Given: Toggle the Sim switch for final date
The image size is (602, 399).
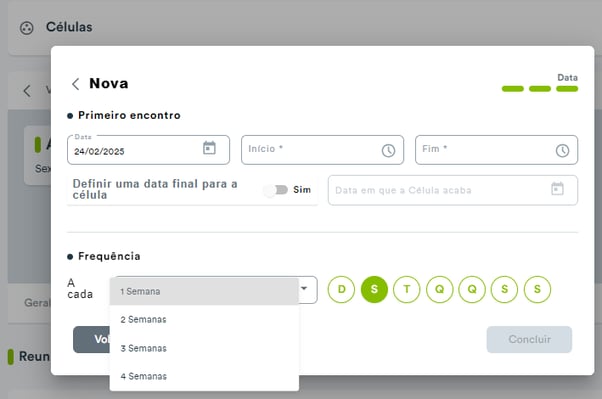Looking at the screenshot, I should 276,190.
